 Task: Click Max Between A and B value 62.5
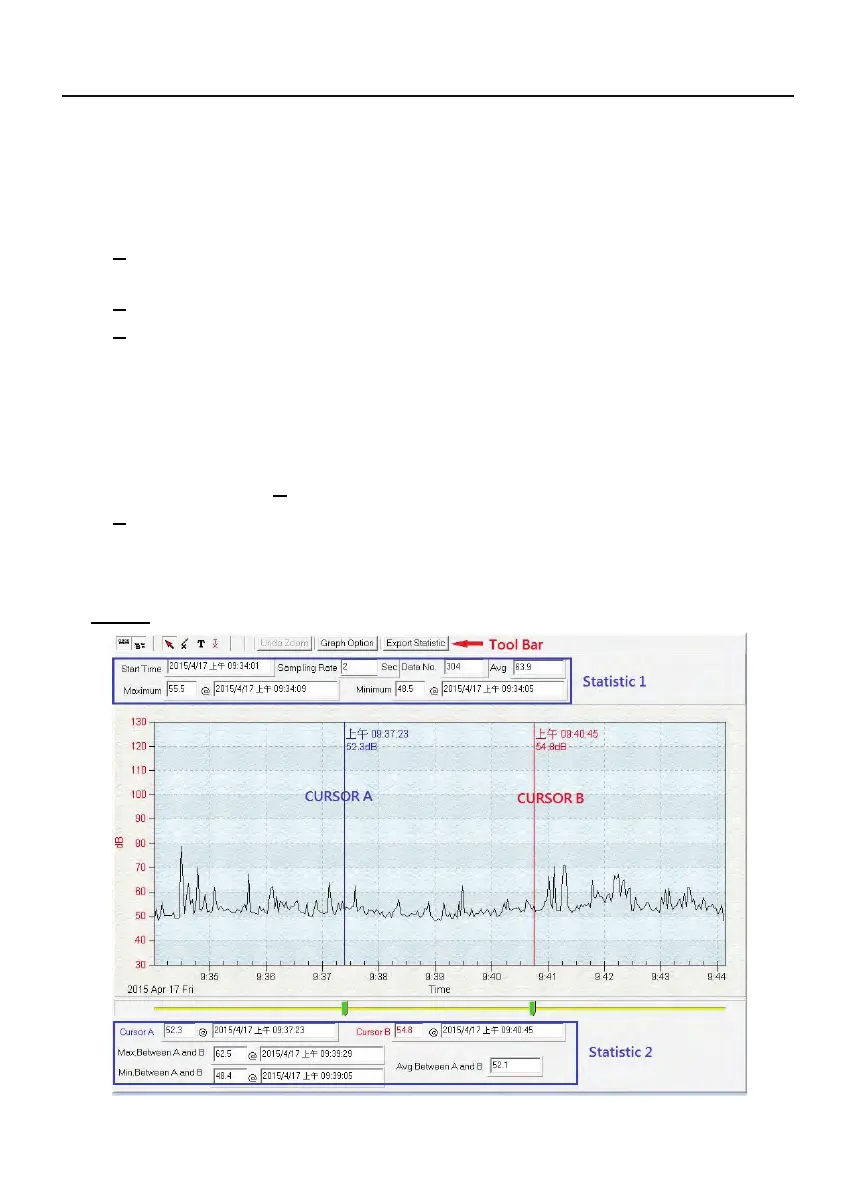click(229, 1054)
